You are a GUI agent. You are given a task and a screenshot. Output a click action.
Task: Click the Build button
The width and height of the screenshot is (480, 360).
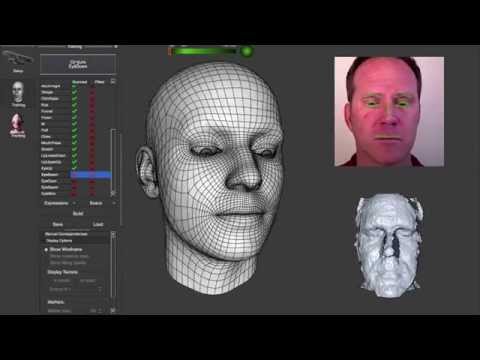pyautogui.click(x=78, y=213)
